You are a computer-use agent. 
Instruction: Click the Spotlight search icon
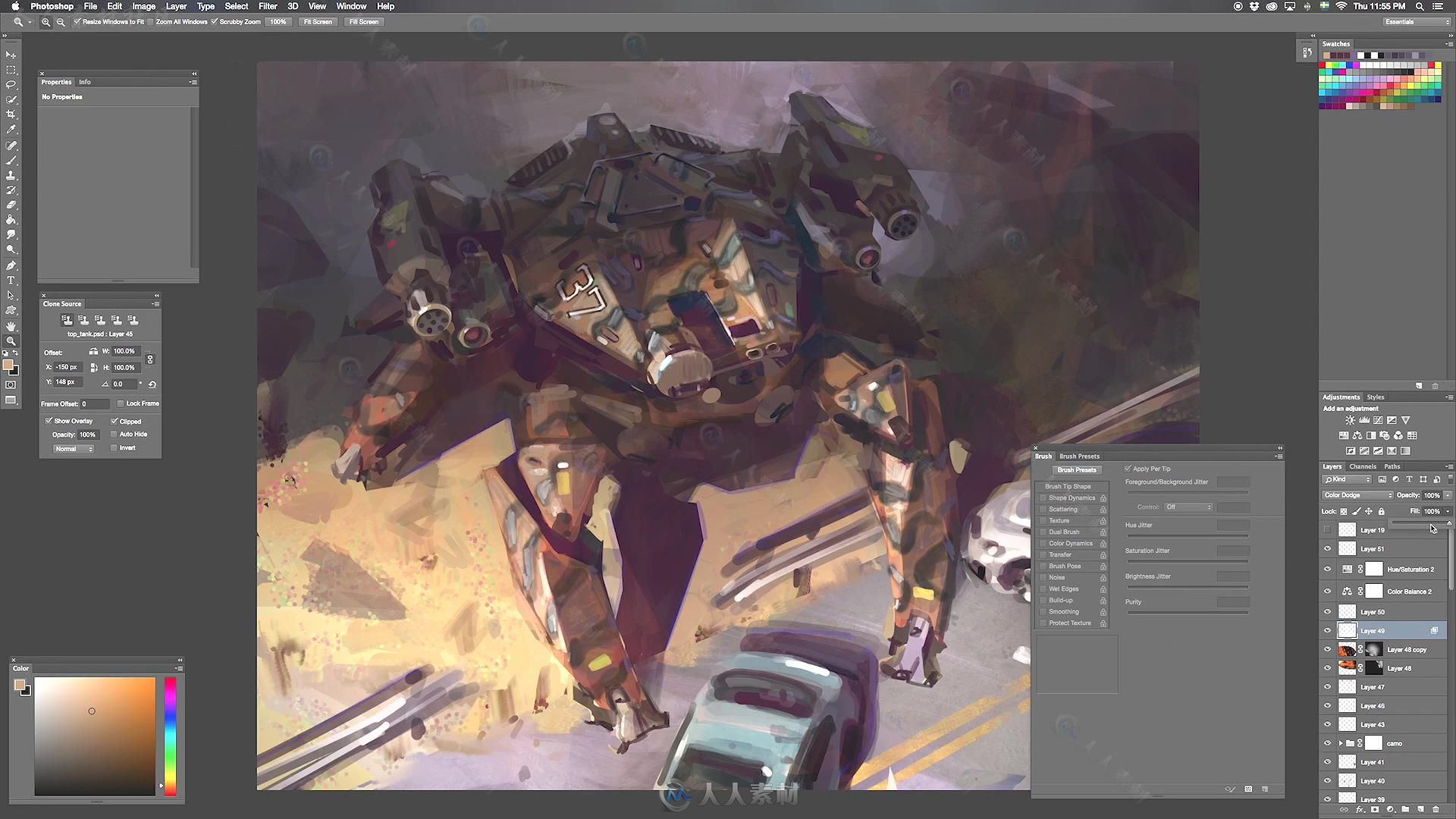tap(1420, 6)
